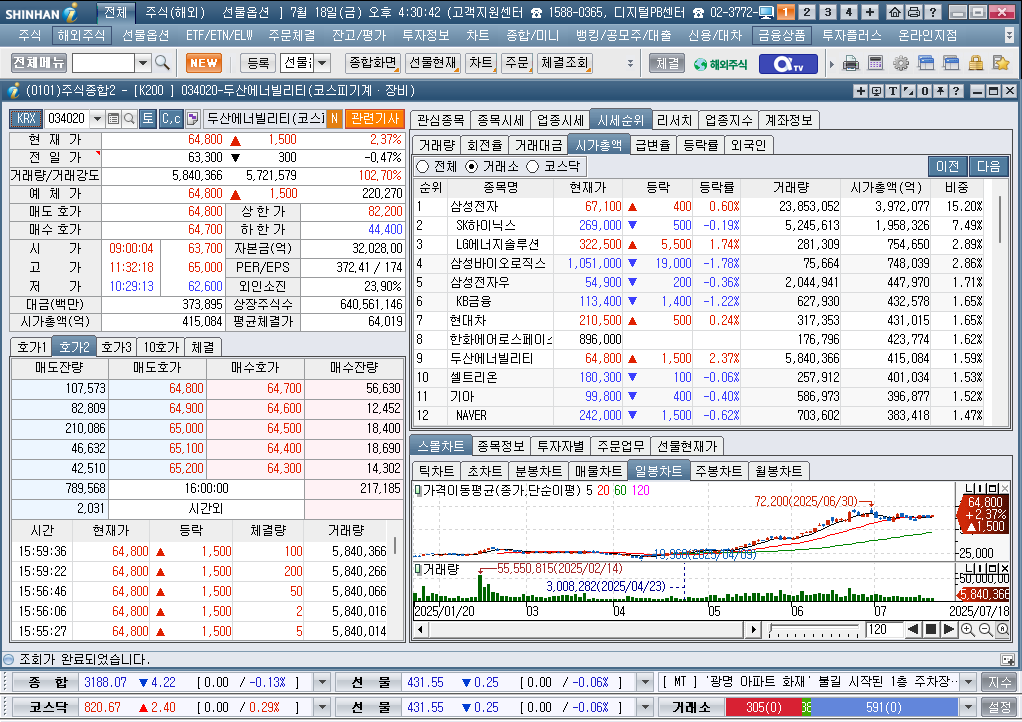Expand the menu bar overflow arrow on the right
This screenshot has width=1022, height=722.
click(x=1010, y=35)
